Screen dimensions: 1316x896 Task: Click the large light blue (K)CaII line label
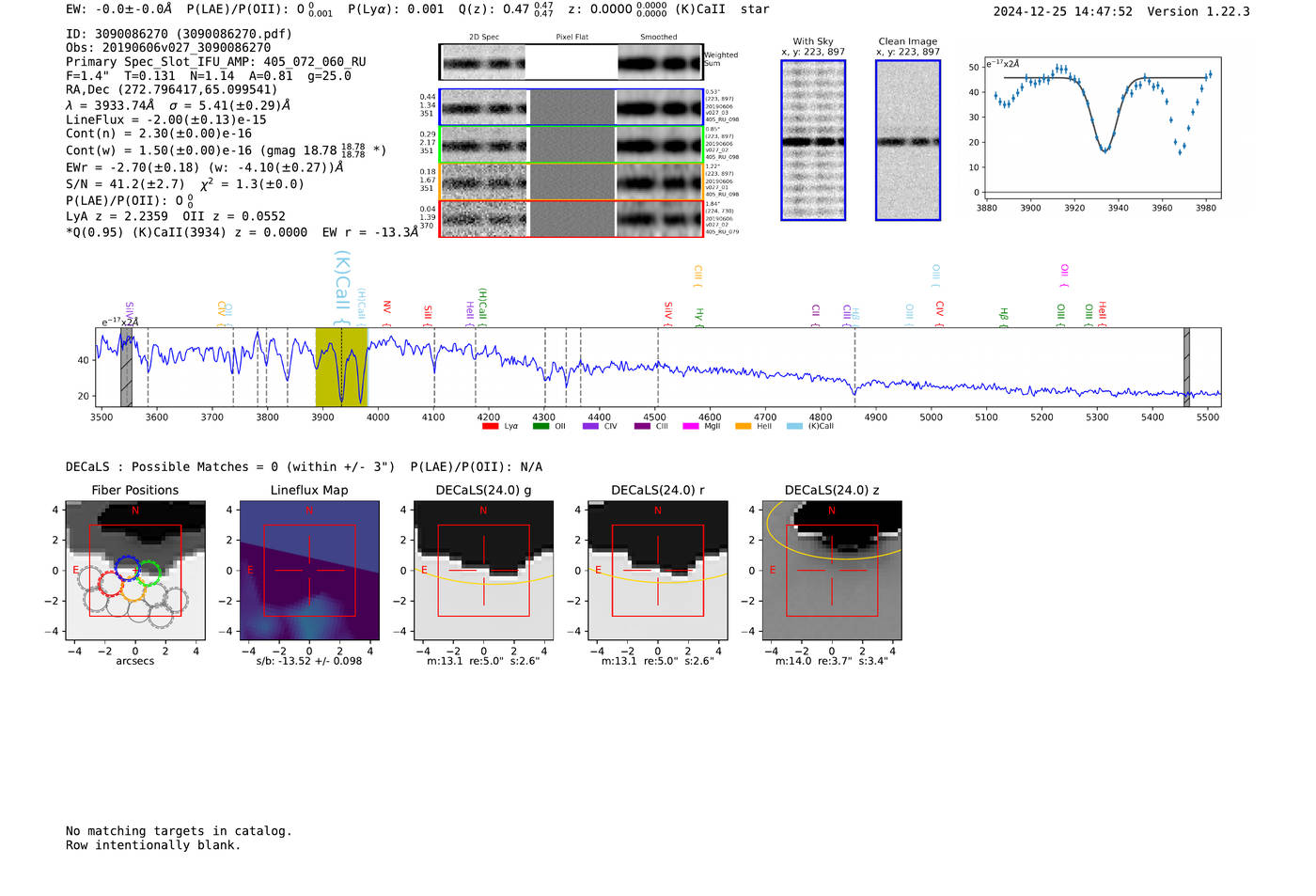point(342,288)
